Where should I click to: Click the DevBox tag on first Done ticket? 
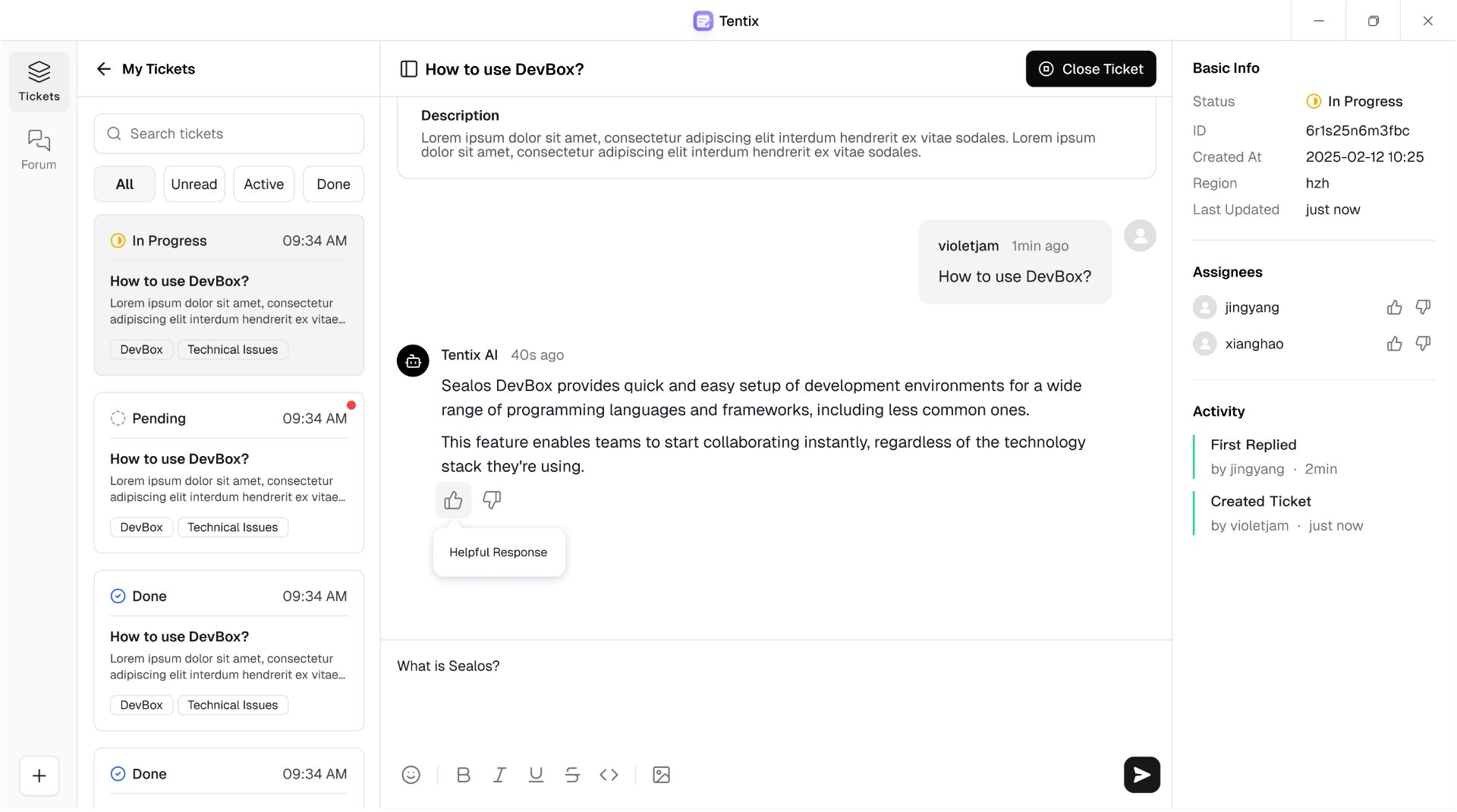click(141, 705)
